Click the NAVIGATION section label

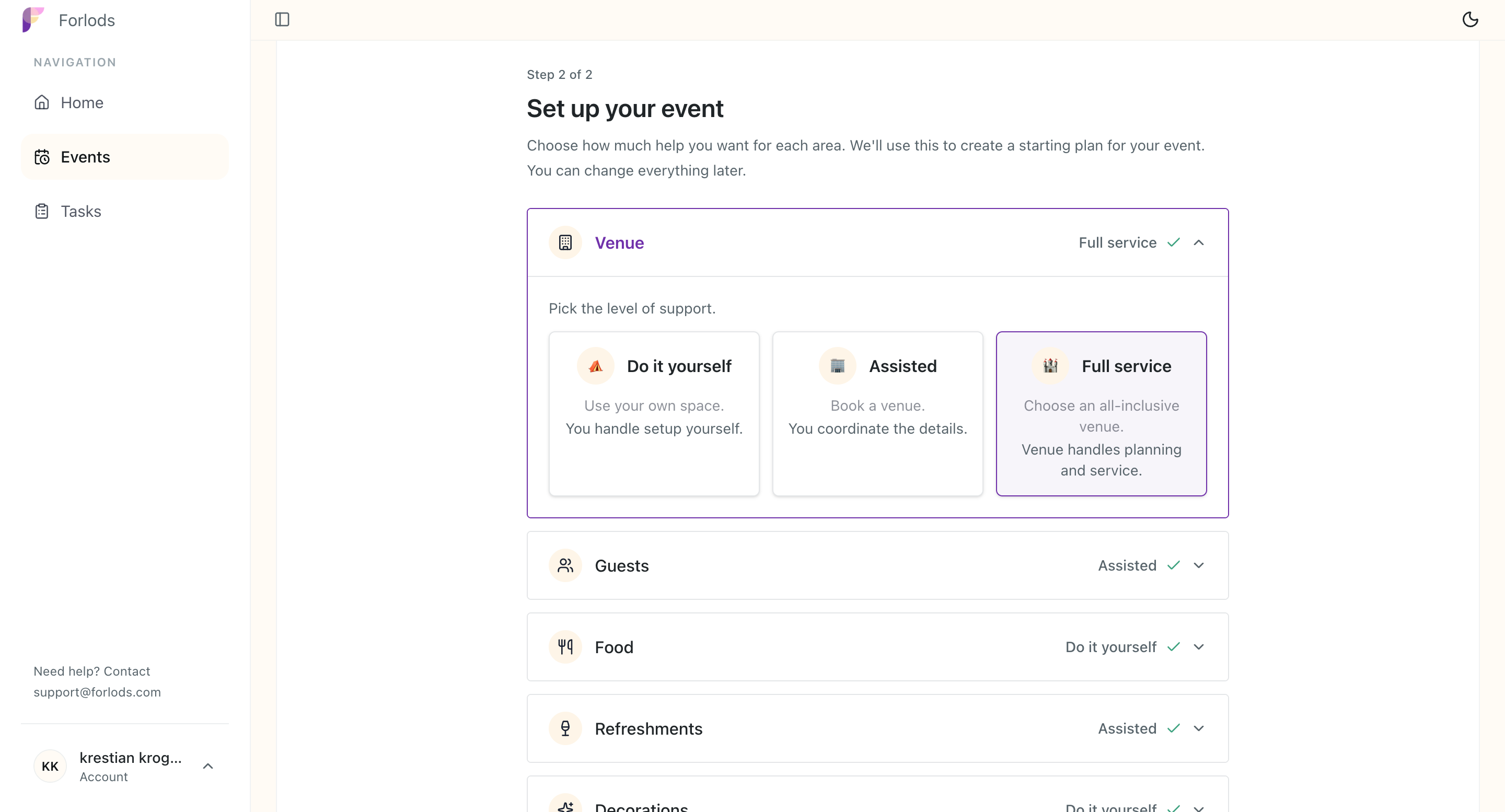[75, 63]
